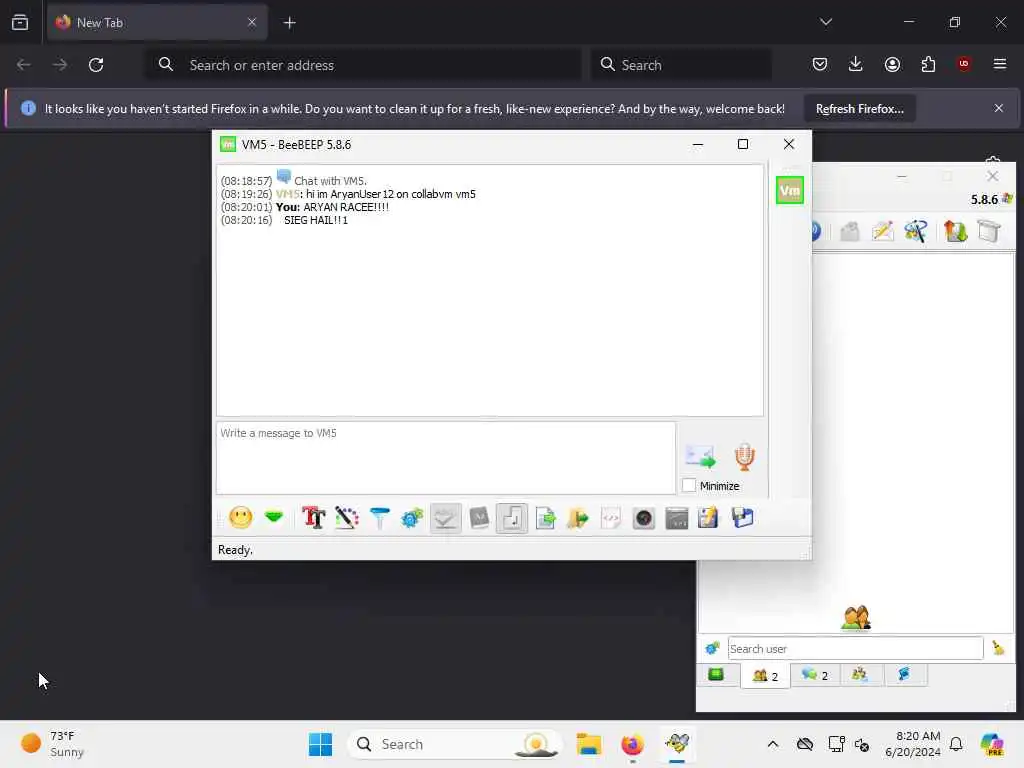Image resolution: width=1024 pixels, height=768 pixels.
Task: Send message with envelope arrow button
Action: (700, 456)
